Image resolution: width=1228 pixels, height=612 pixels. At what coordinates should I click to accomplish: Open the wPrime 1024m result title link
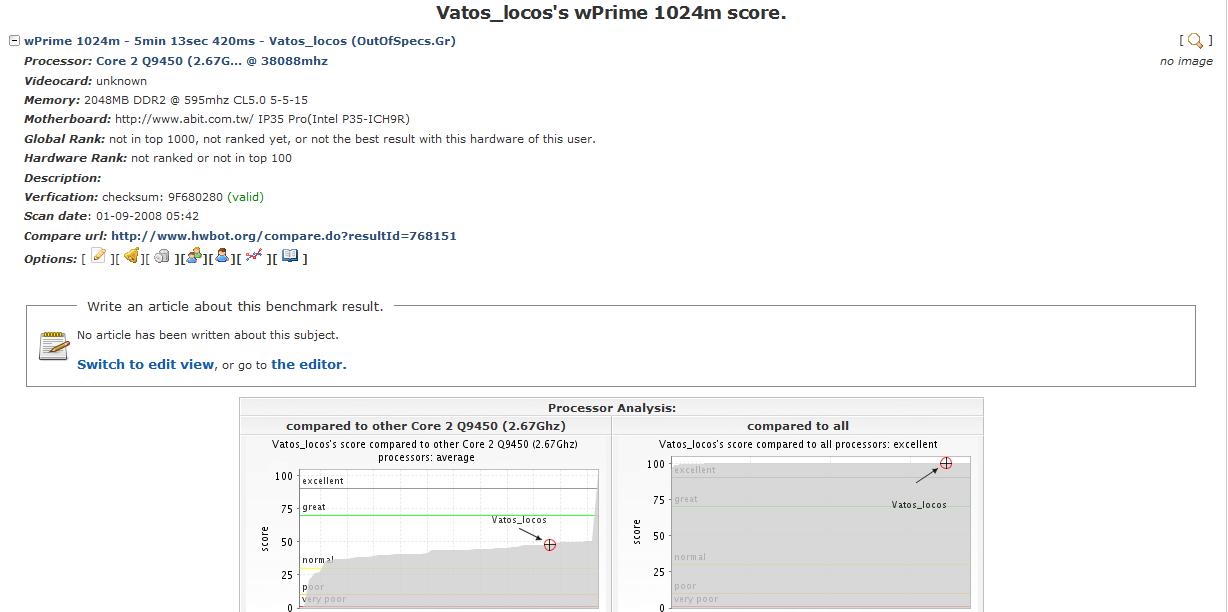coord(240,41)
